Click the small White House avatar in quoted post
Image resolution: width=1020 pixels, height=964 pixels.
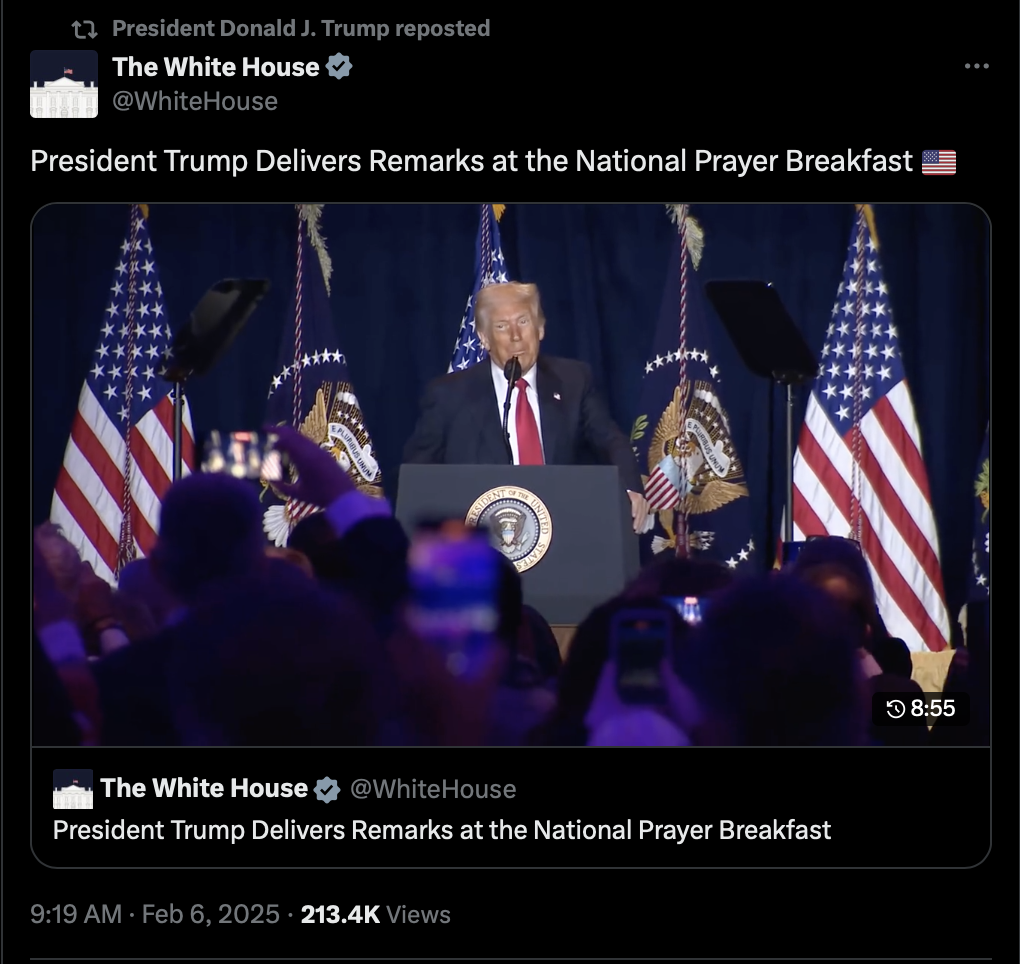[x=73, y=788]
